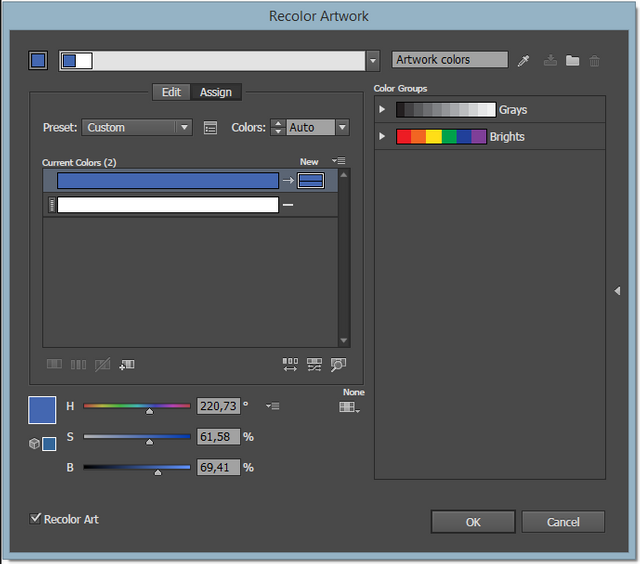Viewport: 640px width, 564px height.
Task: Click the color reduction options icon beside Preset
Action: pos(210,128)
